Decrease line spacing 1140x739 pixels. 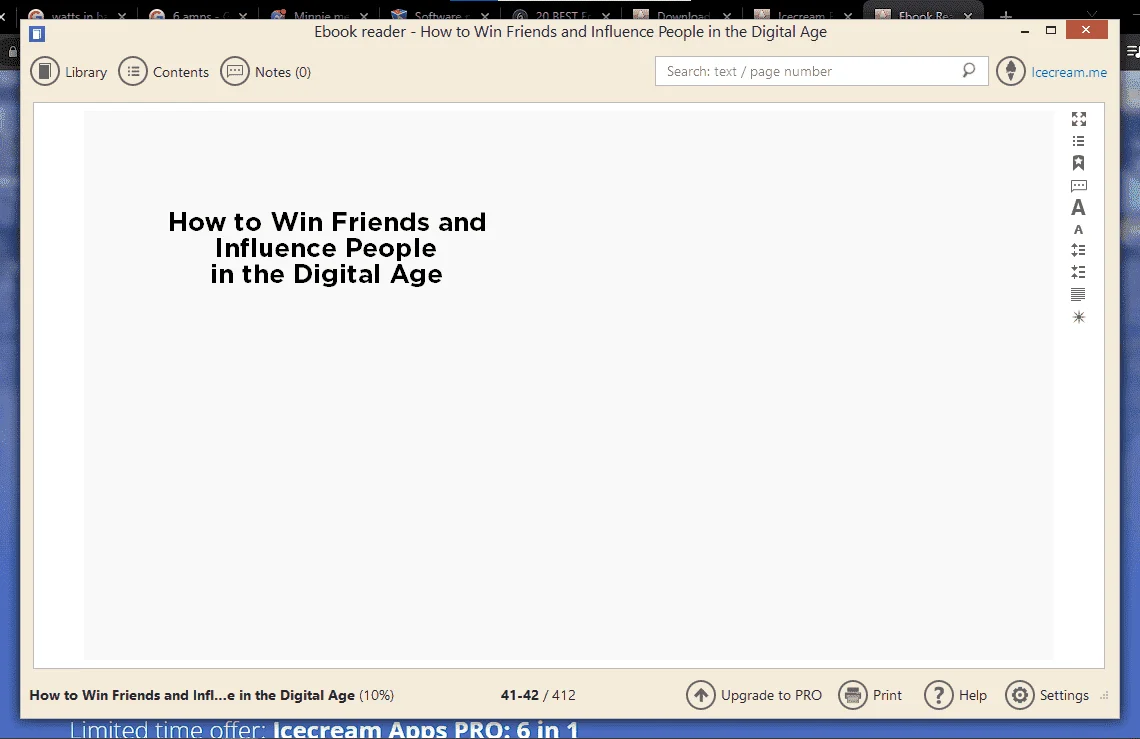1079,272
